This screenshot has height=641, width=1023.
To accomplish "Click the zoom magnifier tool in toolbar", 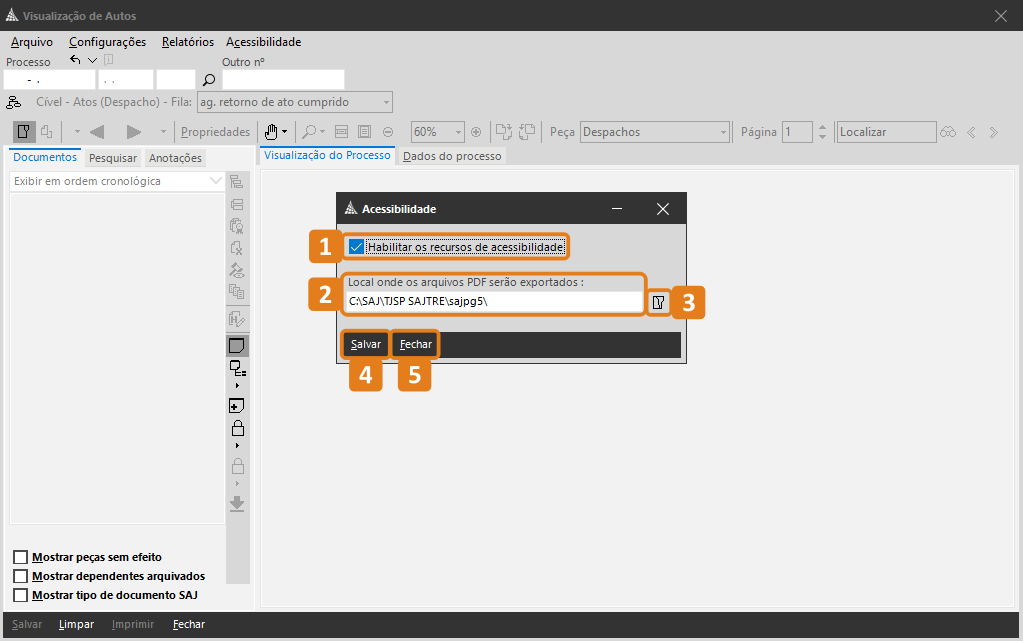I will point(309,132).
